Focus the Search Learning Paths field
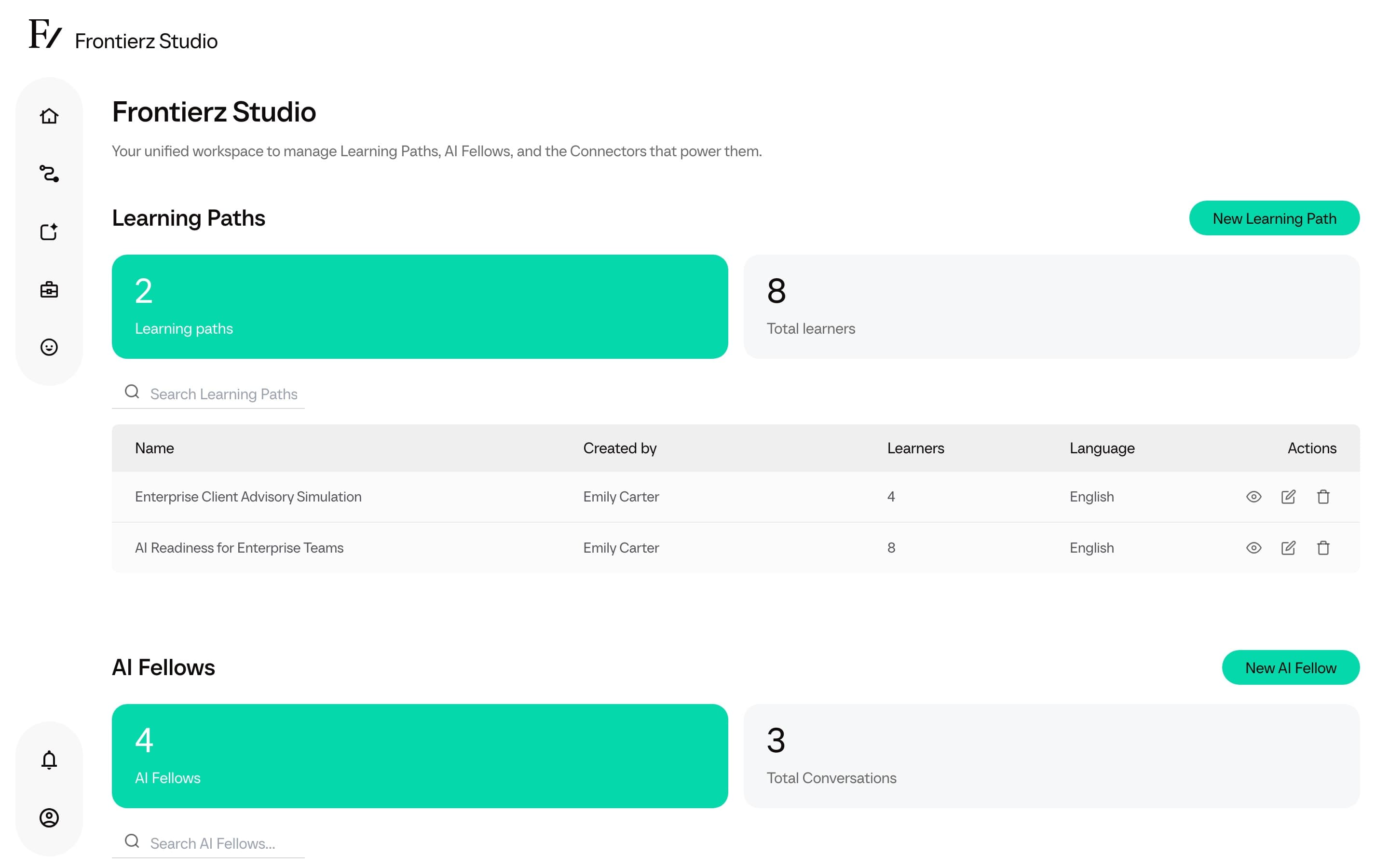The width and height of the screenshot is (1389, 868). pyautogui.click(x=208, y=394)
